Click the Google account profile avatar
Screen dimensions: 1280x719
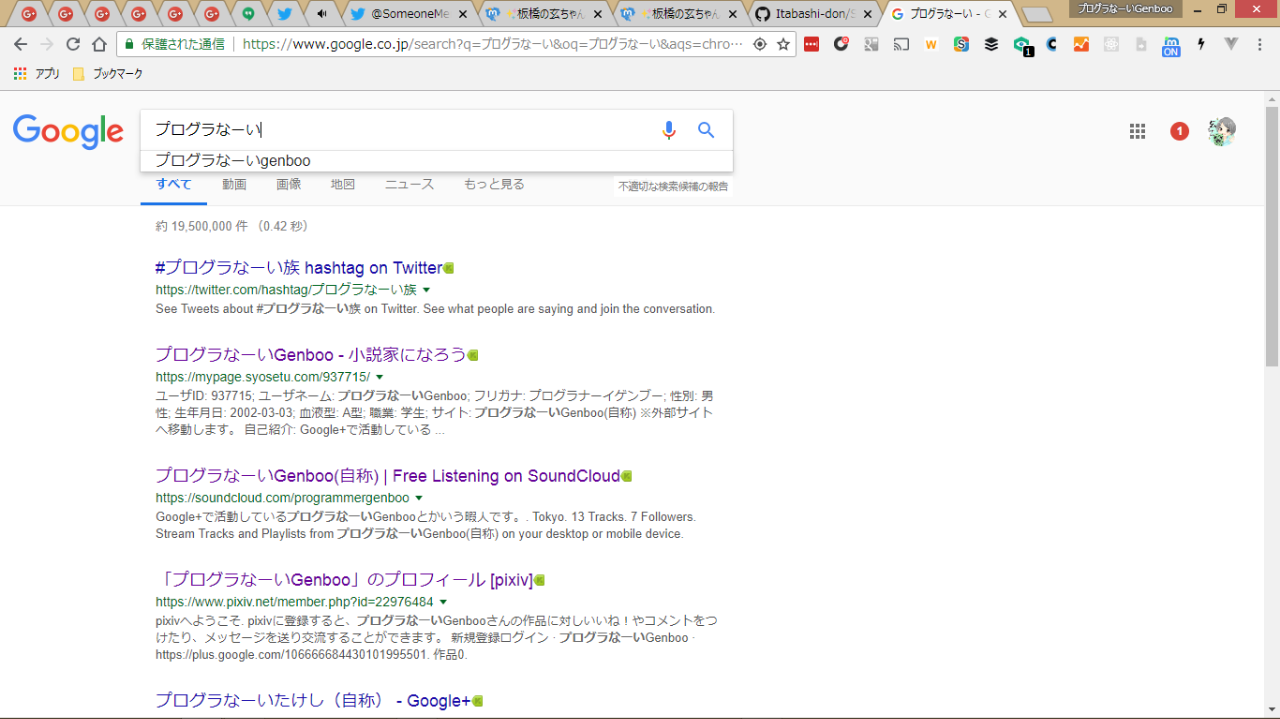1221,131
